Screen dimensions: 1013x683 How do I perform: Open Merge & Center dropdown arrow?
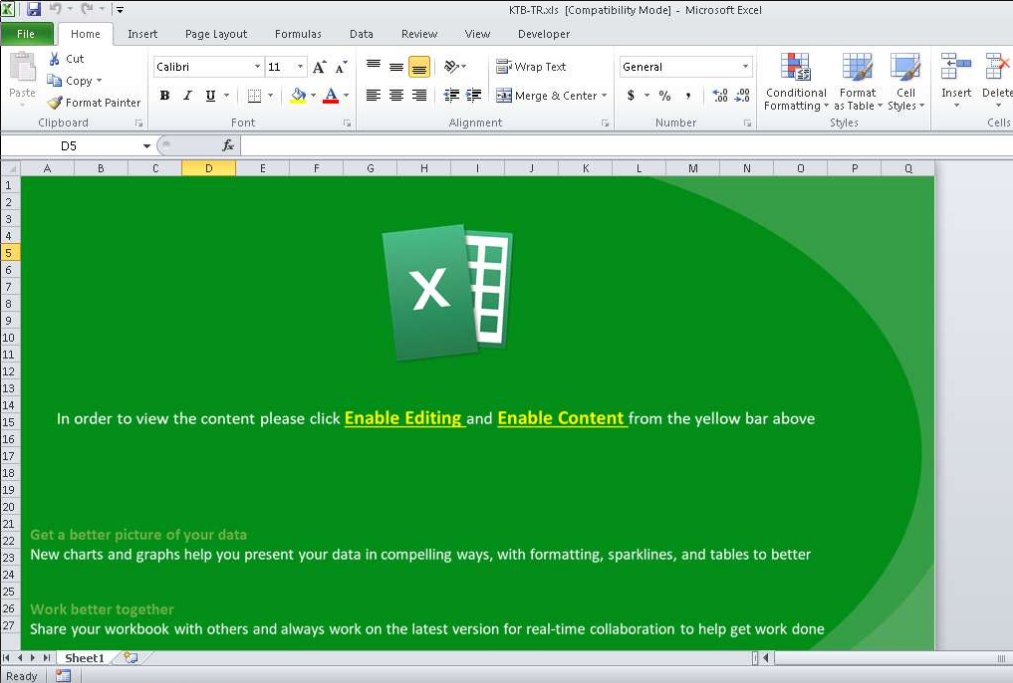[x=605, y=96]
